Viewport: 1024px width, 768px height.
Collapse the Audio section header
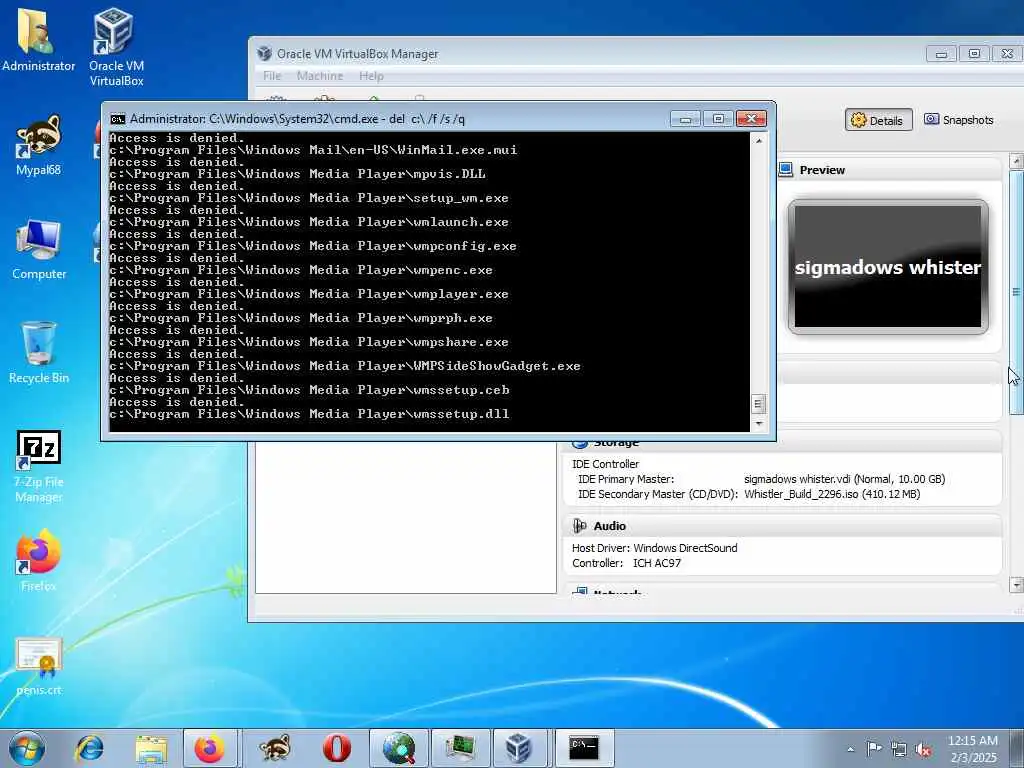[x=782, y=526]
